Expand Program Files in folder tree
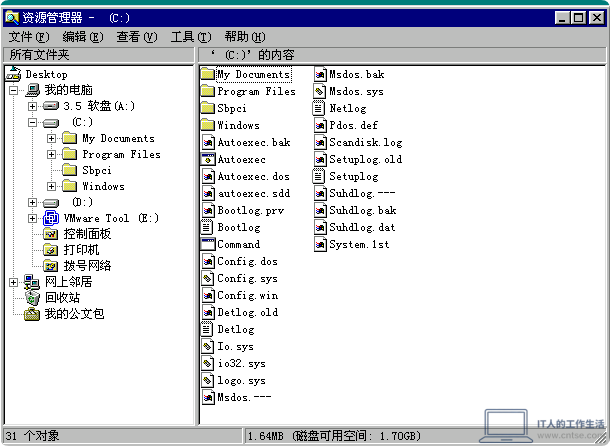The image size is (610, 446). [x=51, y=155]
